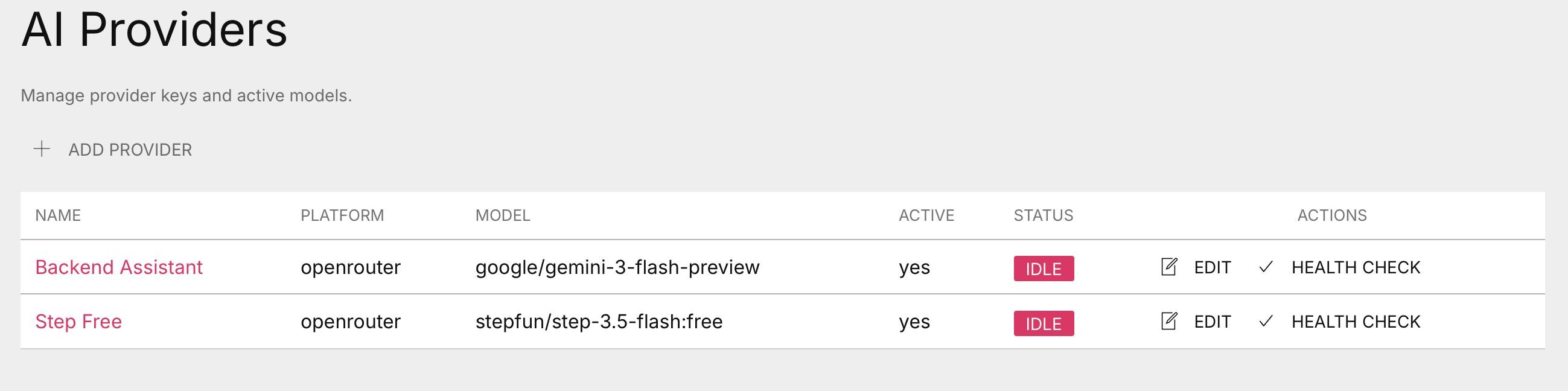Click the plus icon beside Add Provider
The width and height of the screenshot is (1568, 391).
coord(42,149)
